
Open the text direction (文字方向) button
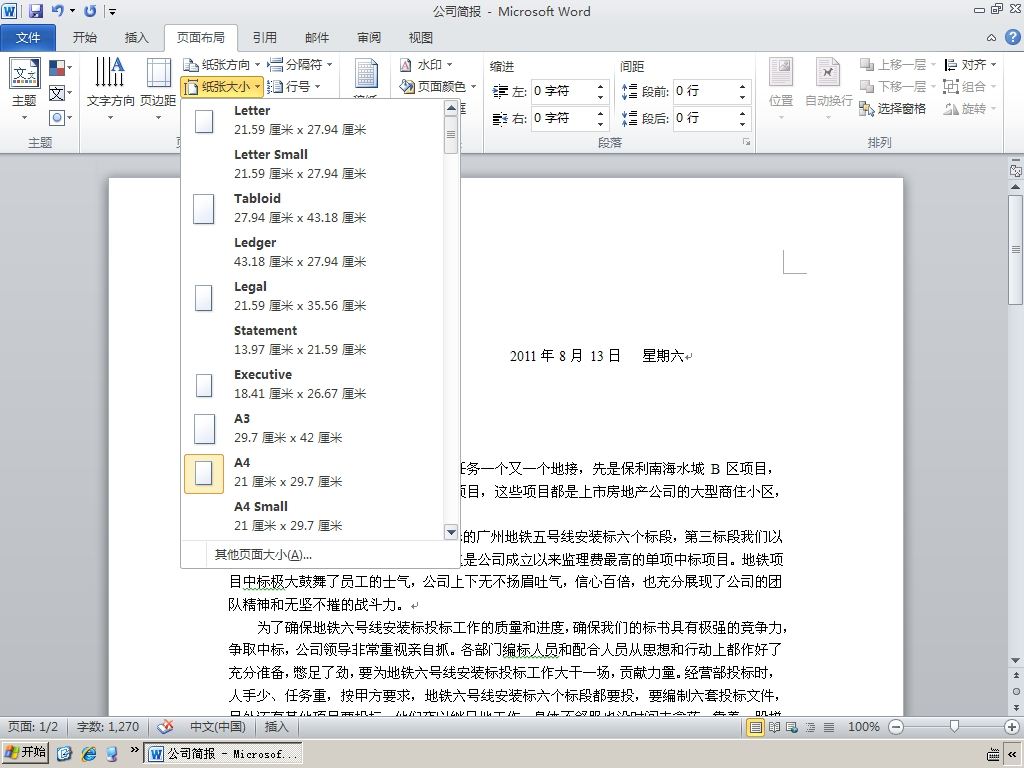[110, 89]
